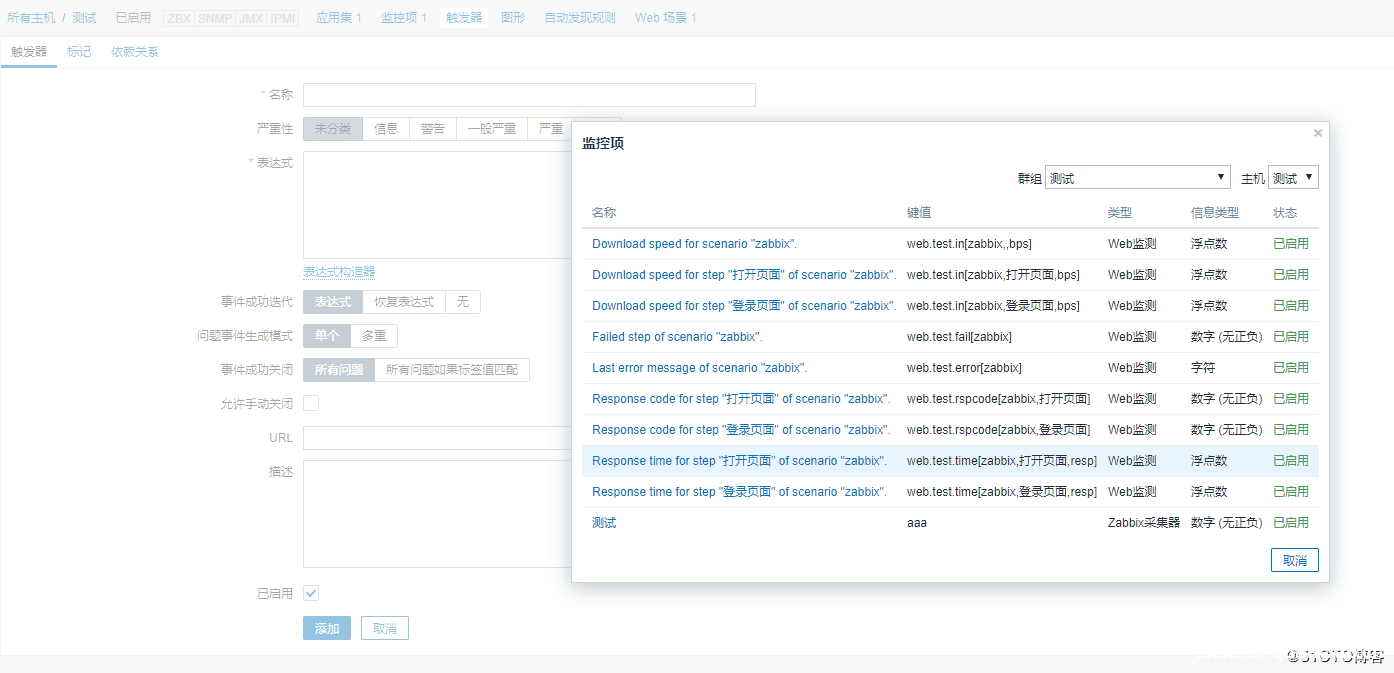Focus the 描述 text area
Image resolution: width=1394 pixels, height=673 pixels.
point(437,514)
